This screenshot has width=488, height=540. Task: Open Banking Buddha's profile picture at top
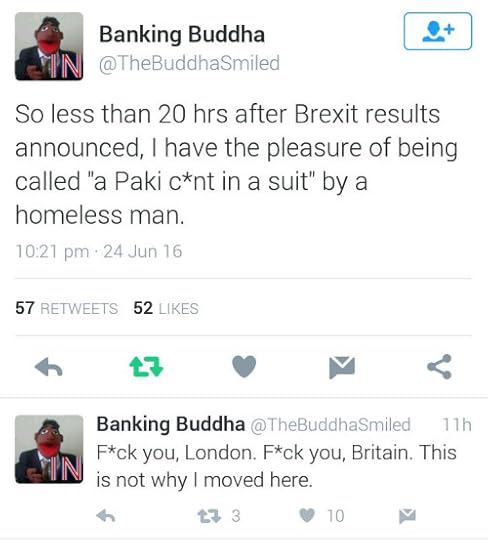[49, 46]
